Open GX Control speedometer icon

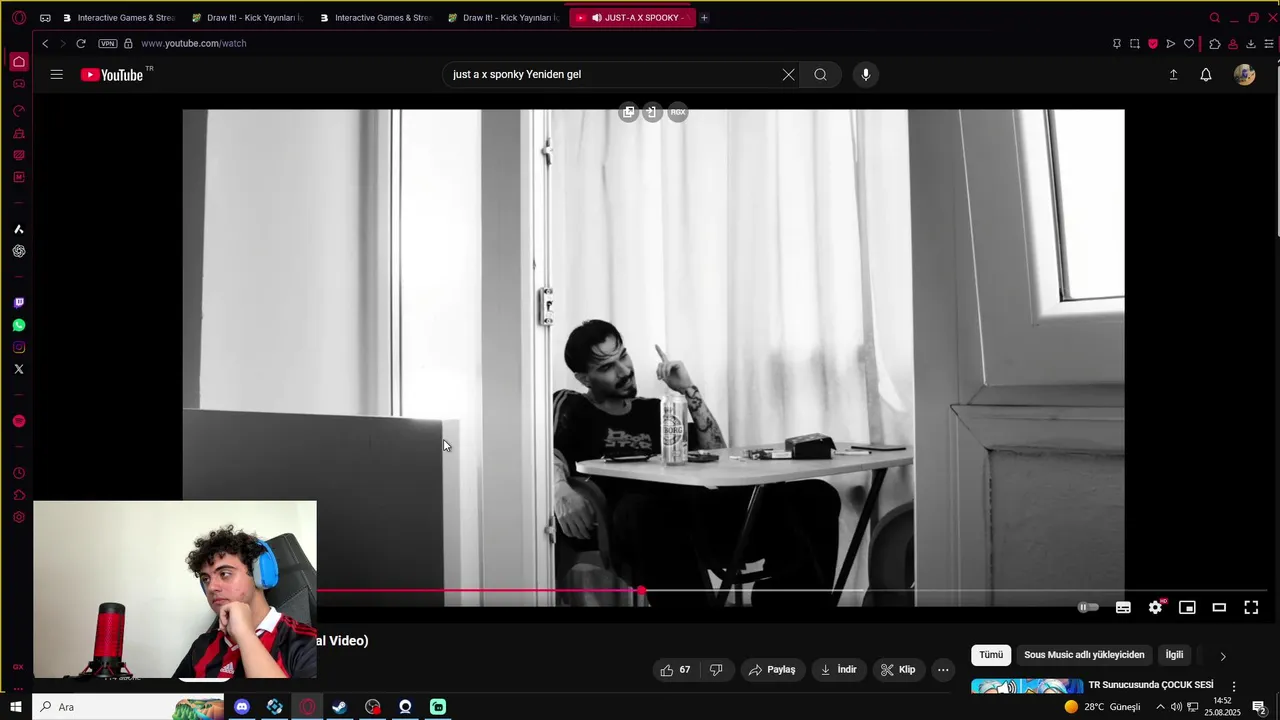coord(19,111)
